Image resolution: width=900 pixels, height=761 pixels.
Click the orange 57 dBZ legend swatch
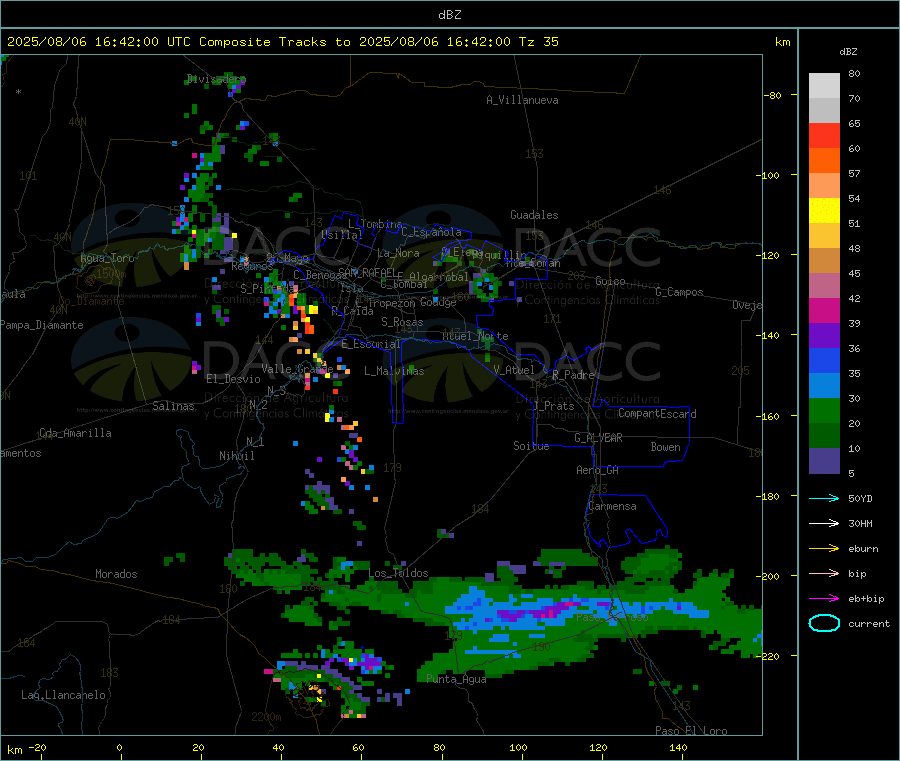[x=824, y=161]
